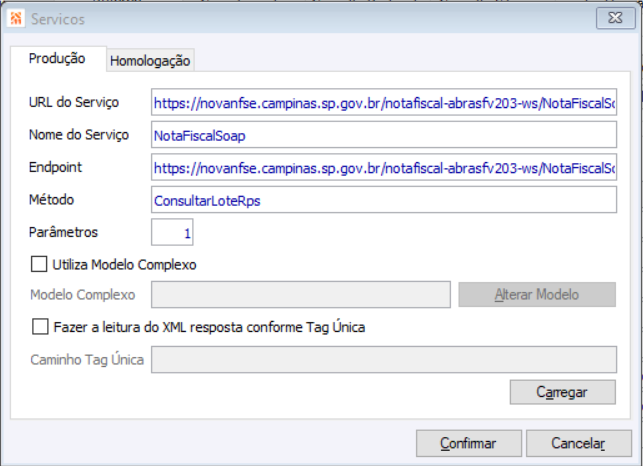Click into the Endpoint field
Screen dimensions: 643x466
pos(384,167)
